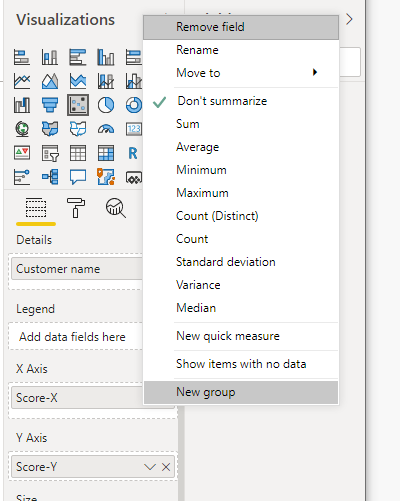The width and height of the screenshot is (400, 501).
Task: Click Legend's Add data fields here well
Action: 76,337
